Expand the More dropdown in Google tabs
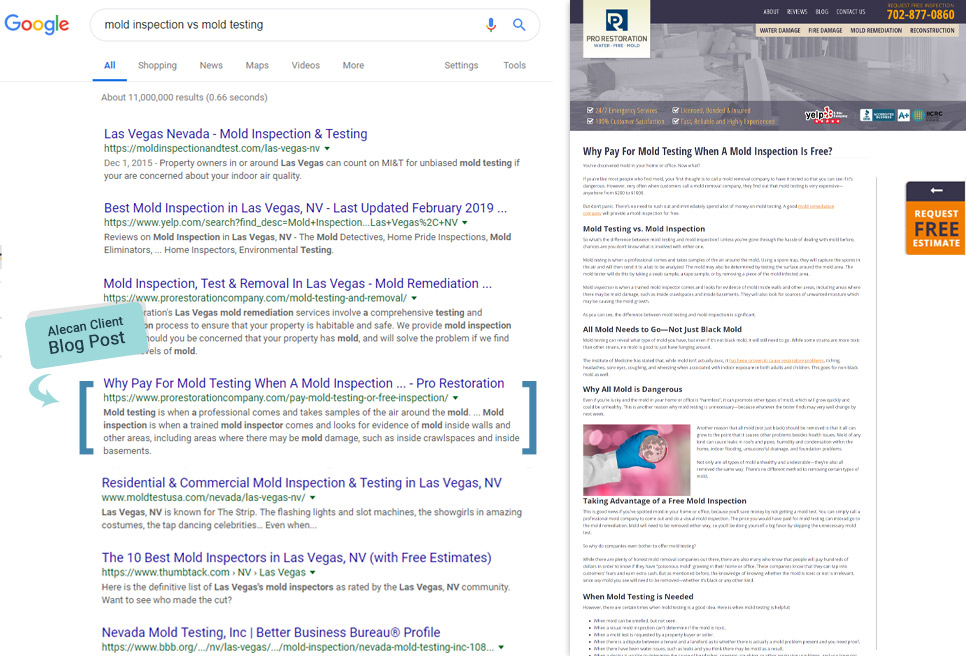 pos(353,64)
